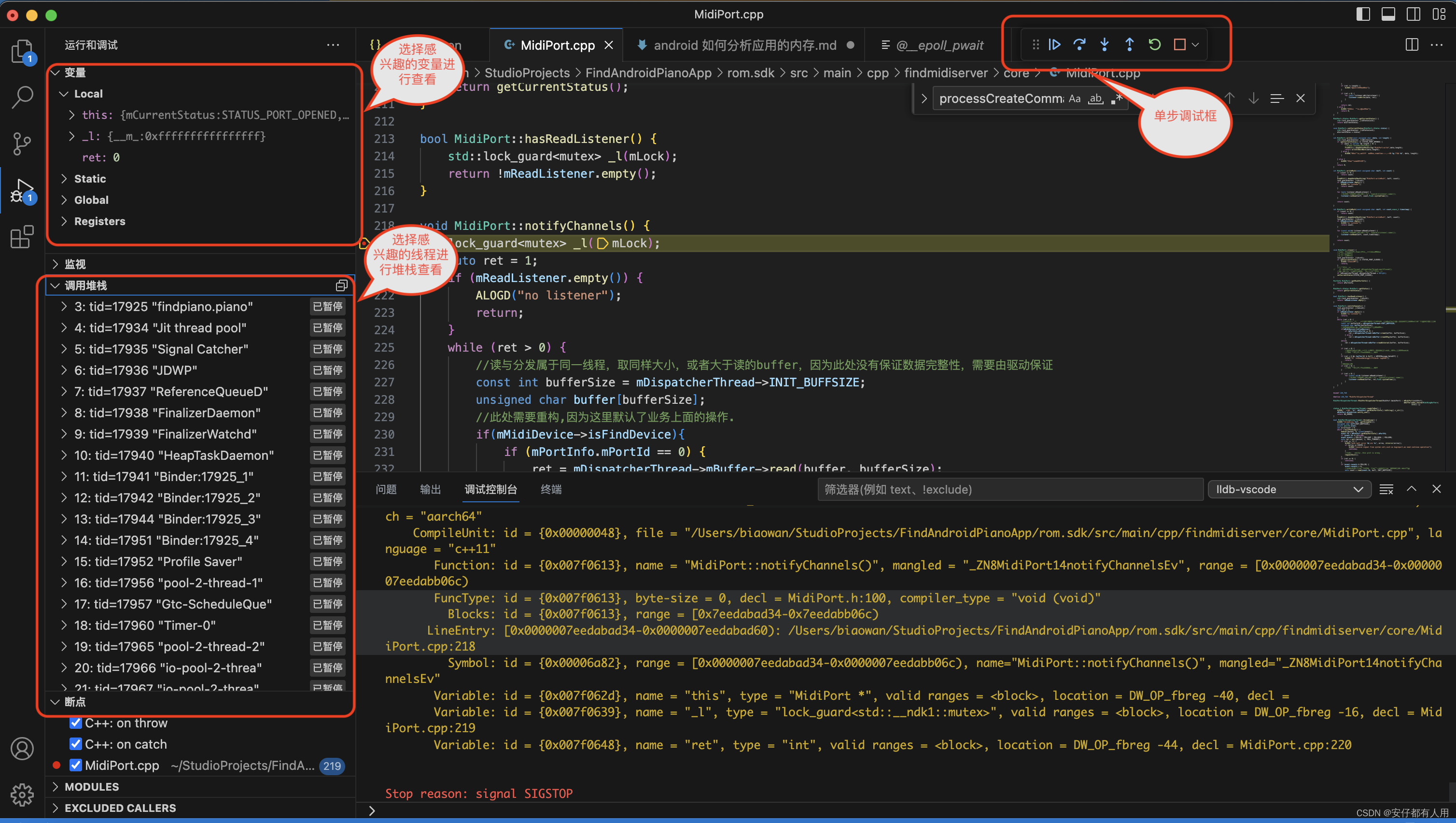Click Step Over in the debug toolbar

1079,45
